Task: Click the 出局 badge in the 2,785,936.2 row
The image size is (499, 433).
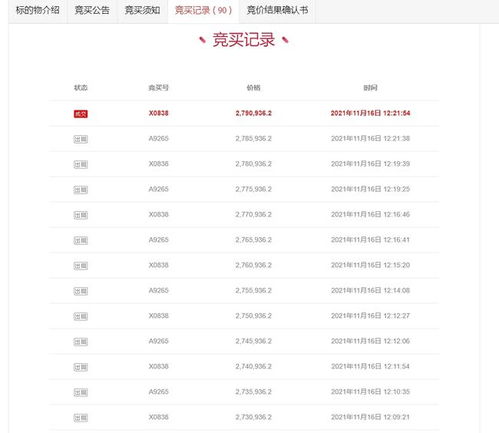Action: point(81,139)
